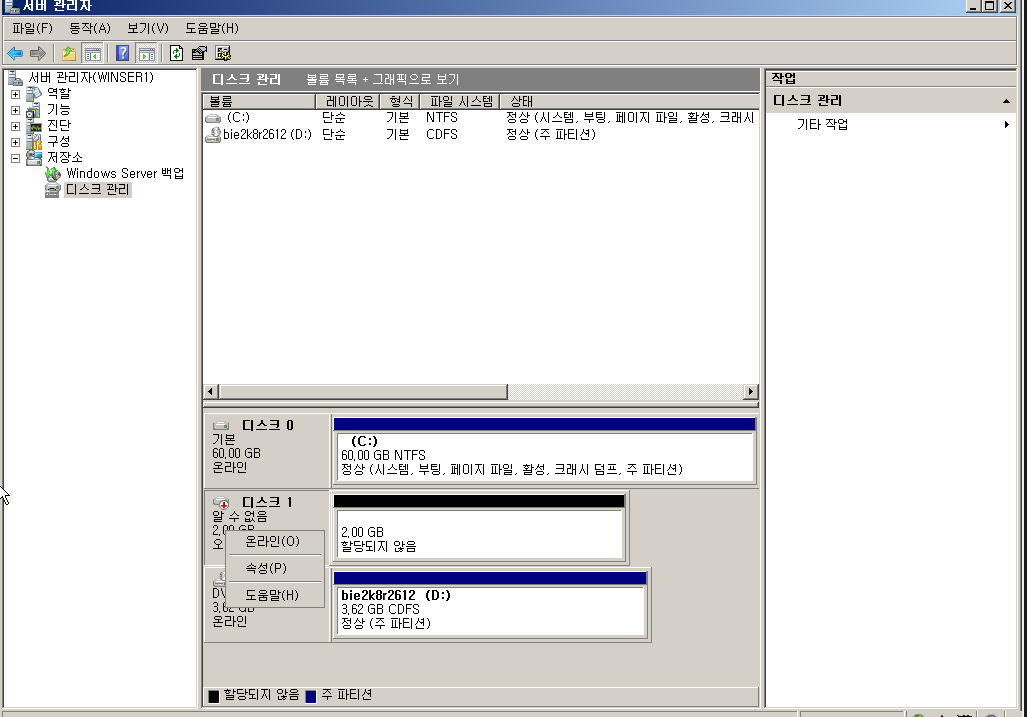Click the Refresh toolbar icon
Screen dimensions: 1027x717
click(x=176, y=53)
